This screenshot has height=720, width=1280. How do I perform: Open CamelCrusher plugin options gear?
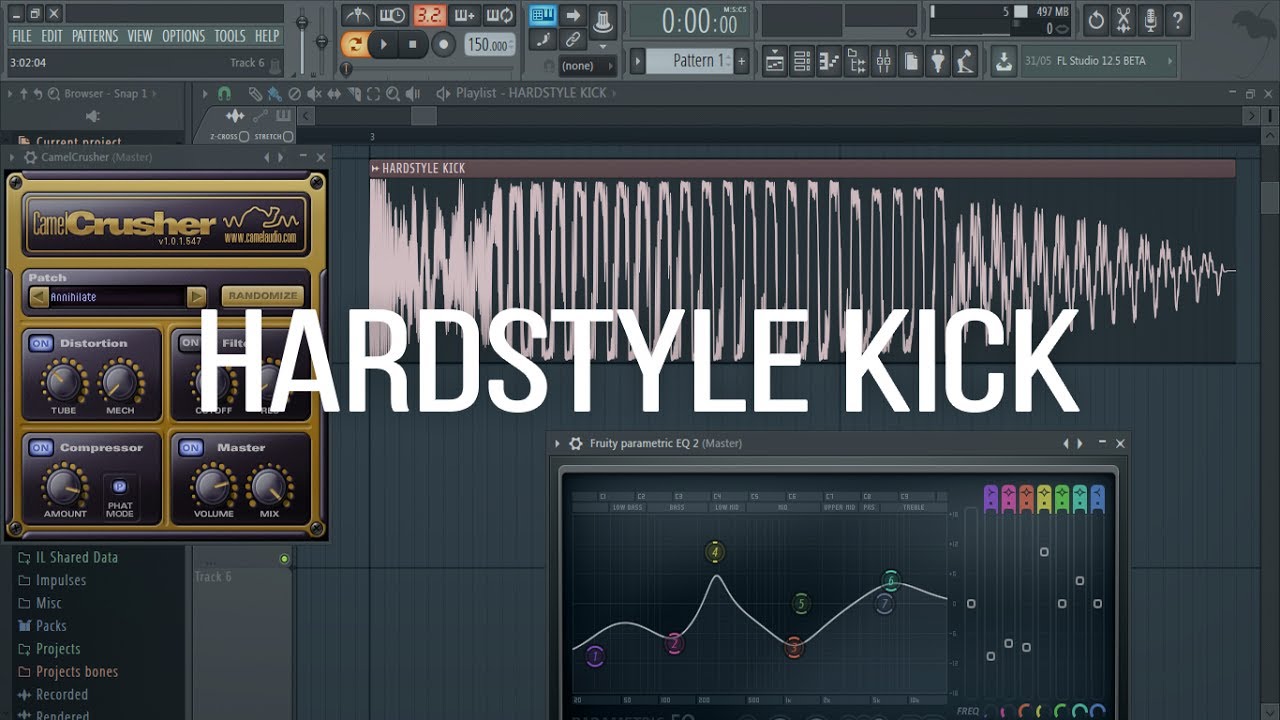[x=29, y=158]
